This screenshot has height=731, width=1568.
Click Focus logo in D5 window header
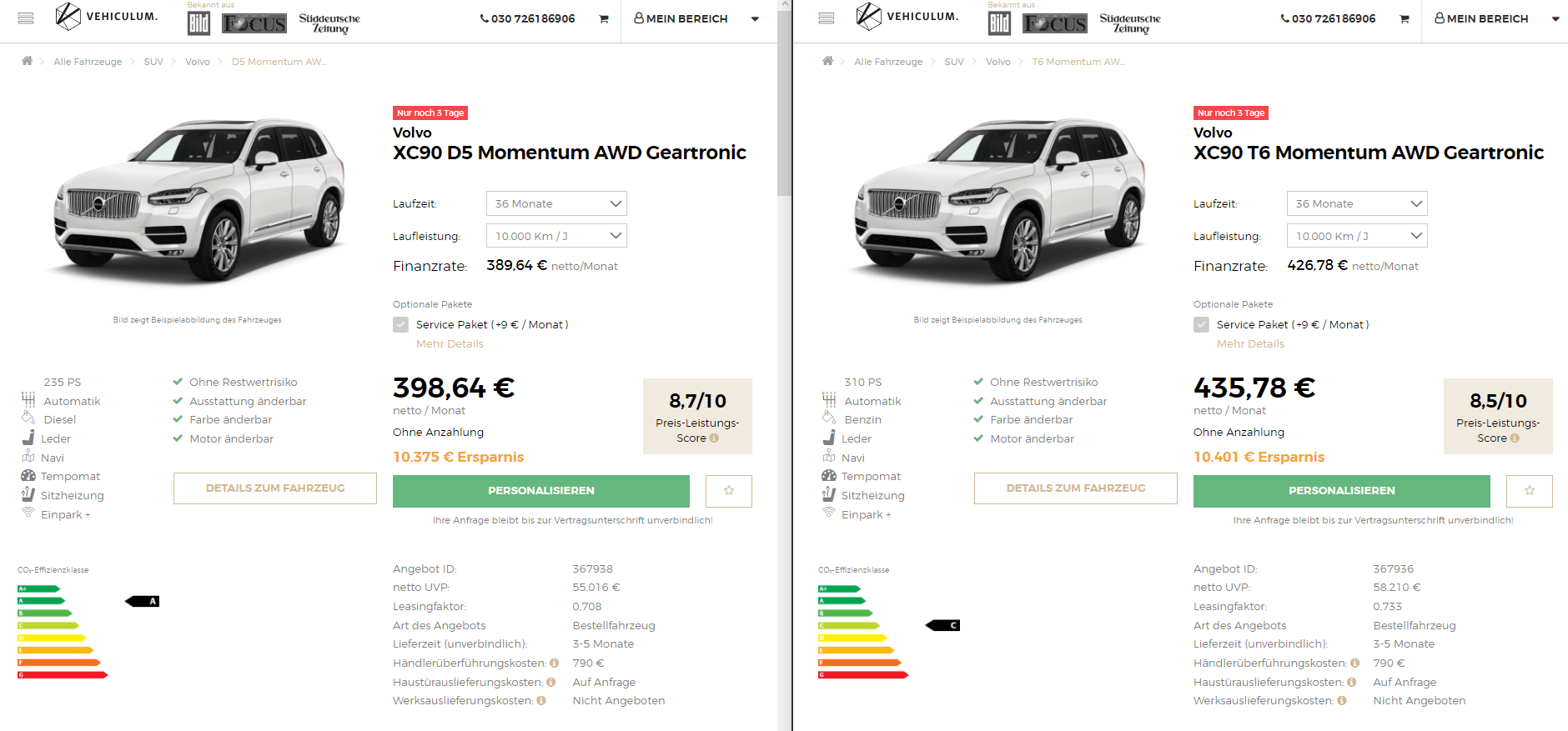pyautogui.click(x=254, y=23)
